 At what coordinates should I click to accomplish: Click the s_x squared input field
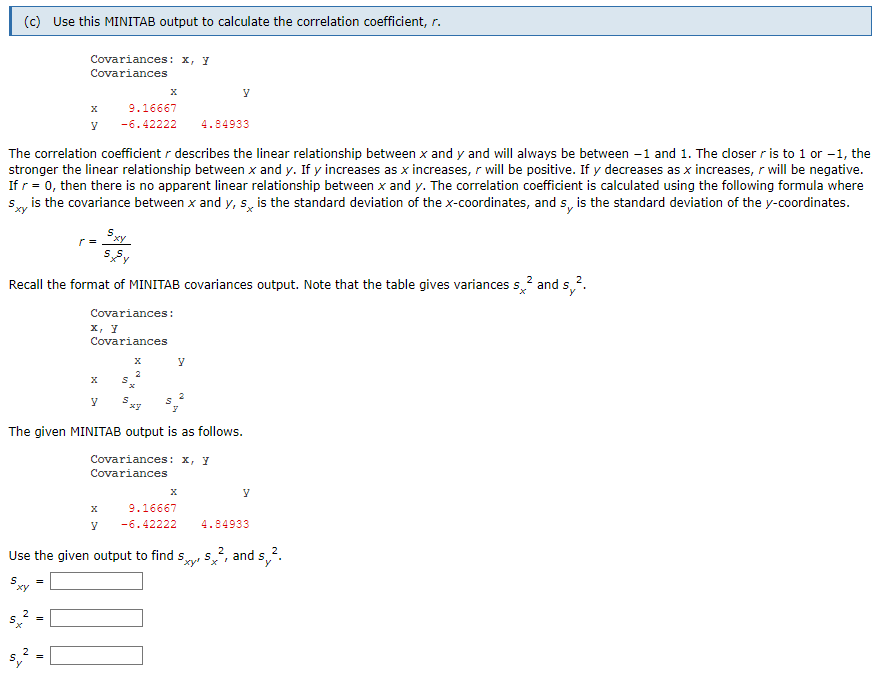click(x=95, y=617)
